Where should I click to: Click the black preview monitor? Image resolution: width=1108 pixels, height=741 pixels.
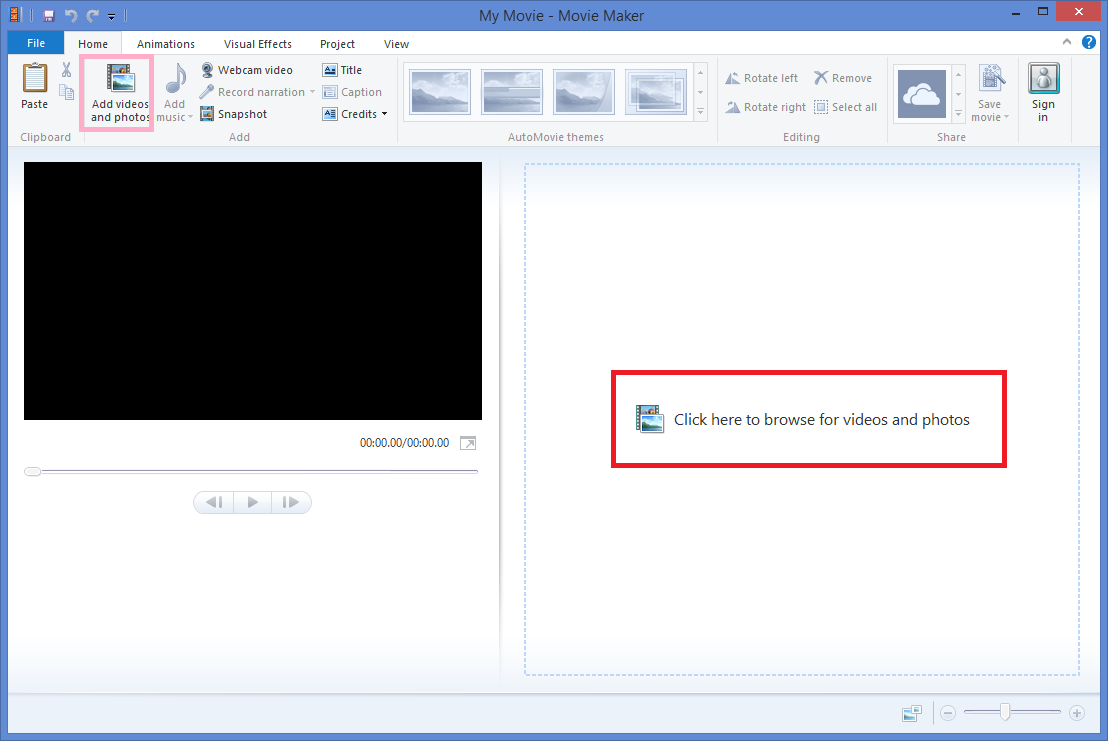point(253,291)
